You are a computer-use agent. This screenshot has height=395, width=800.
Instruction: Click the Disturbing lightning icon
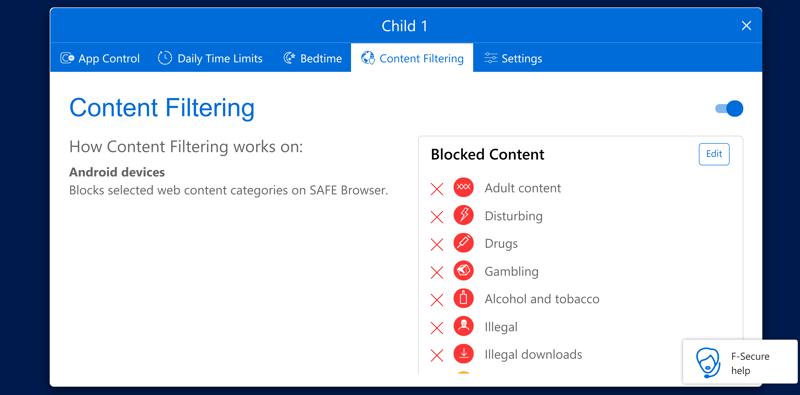[x=463, y=215]
